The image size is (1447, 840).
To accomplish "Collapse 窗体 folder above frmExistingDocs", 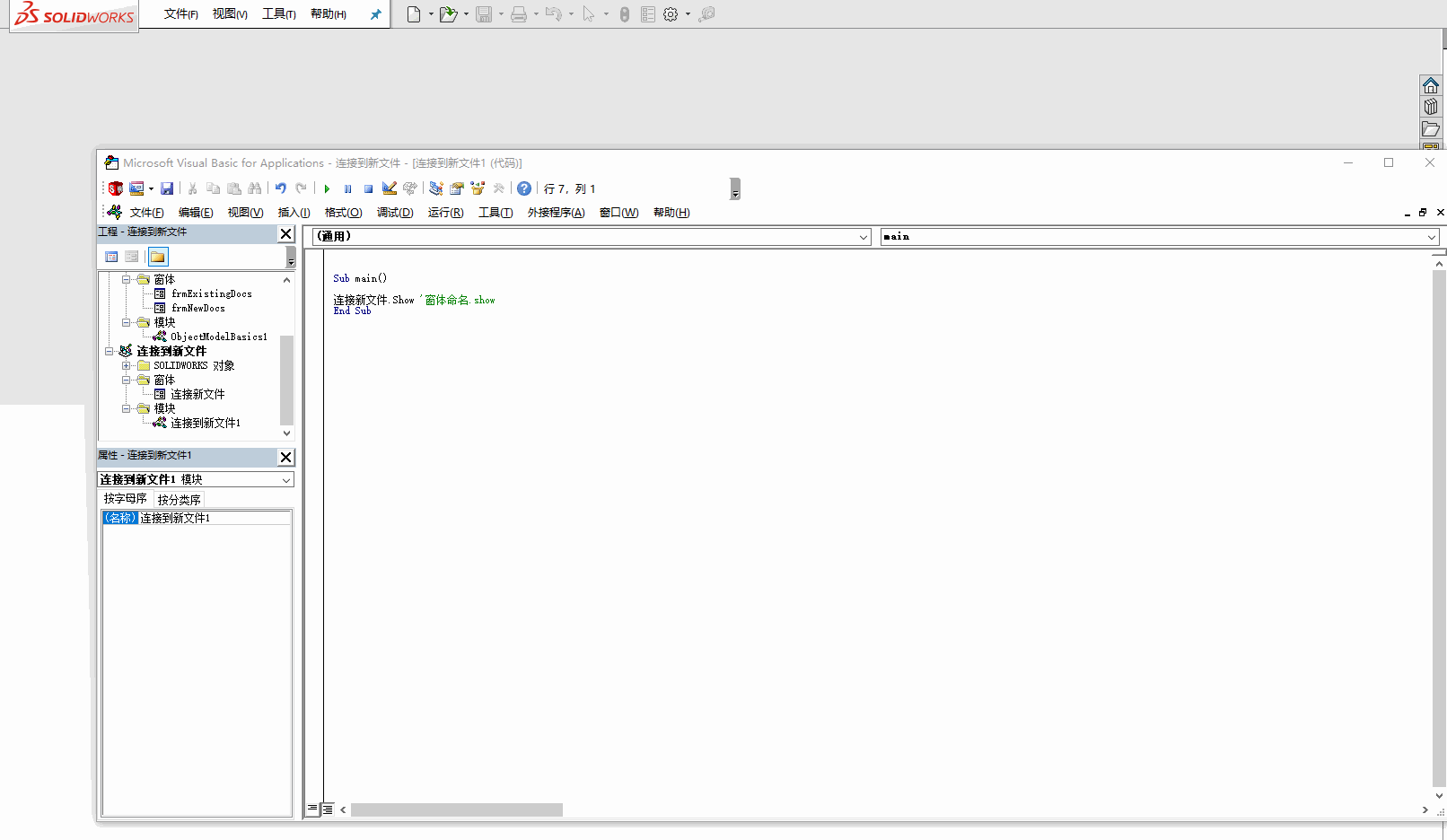I will tap(127, 279).
